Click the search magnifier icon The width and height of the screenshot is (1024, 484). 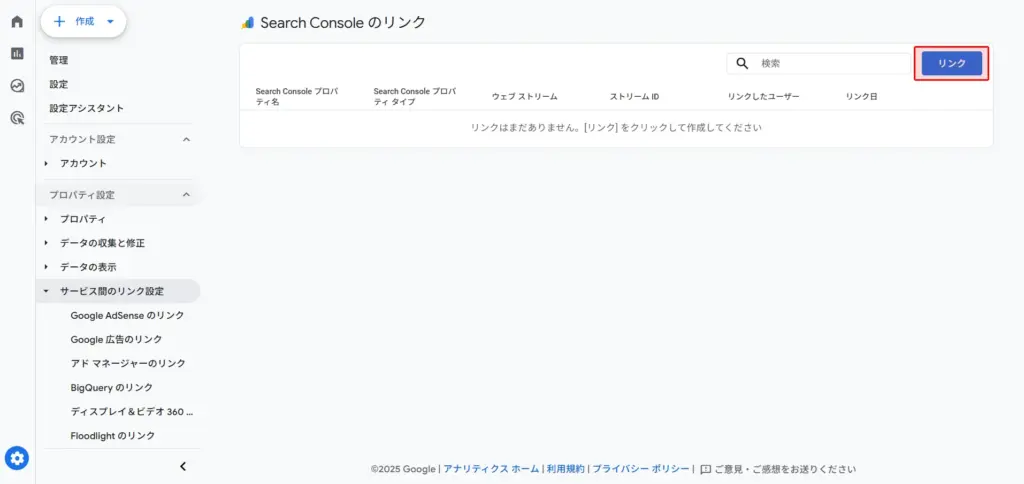coord(743,63)
